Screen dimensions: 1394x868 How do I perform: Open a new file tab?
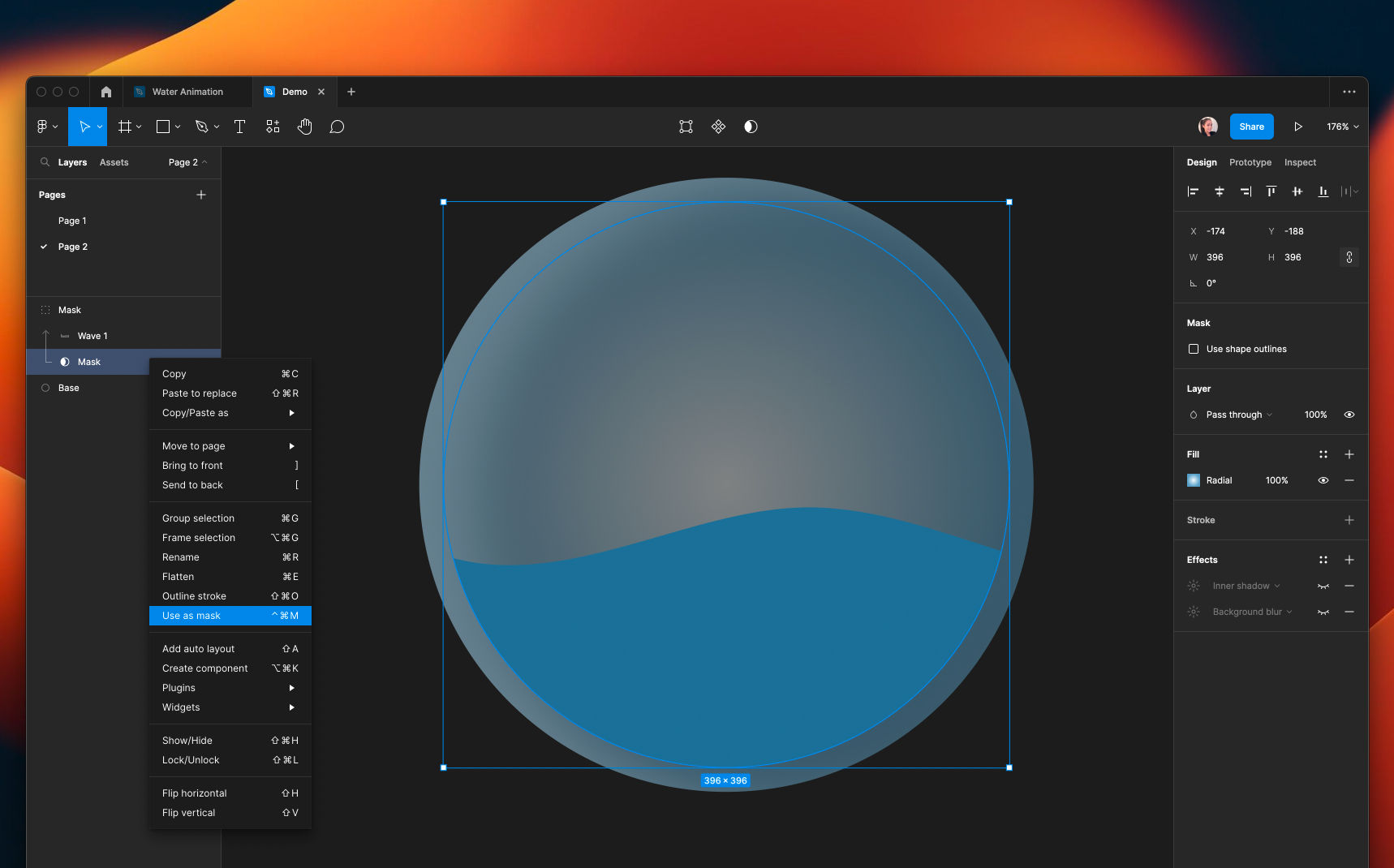click(351, 92)
